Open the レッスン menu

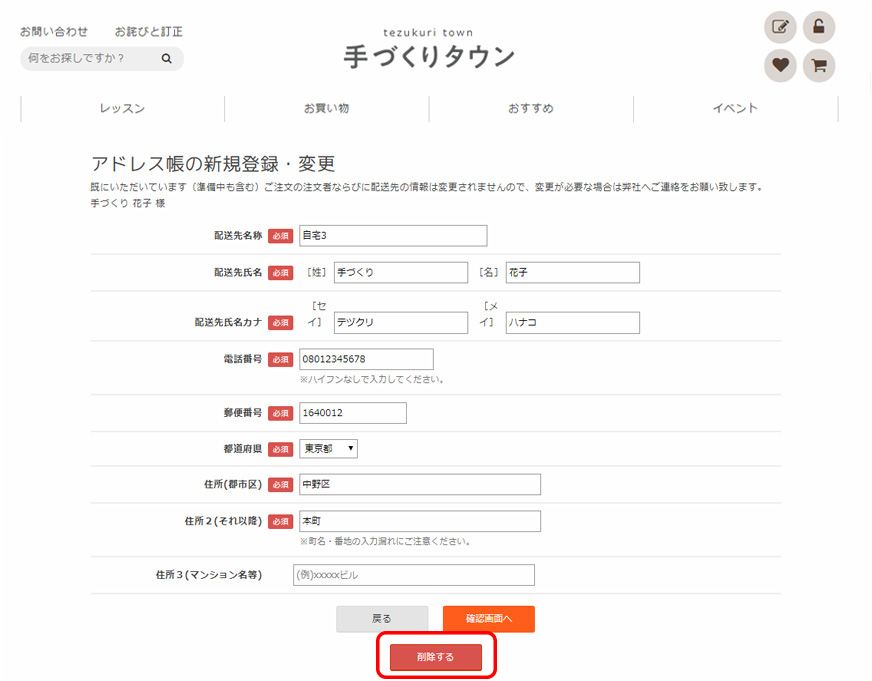(x=122, y=109)
